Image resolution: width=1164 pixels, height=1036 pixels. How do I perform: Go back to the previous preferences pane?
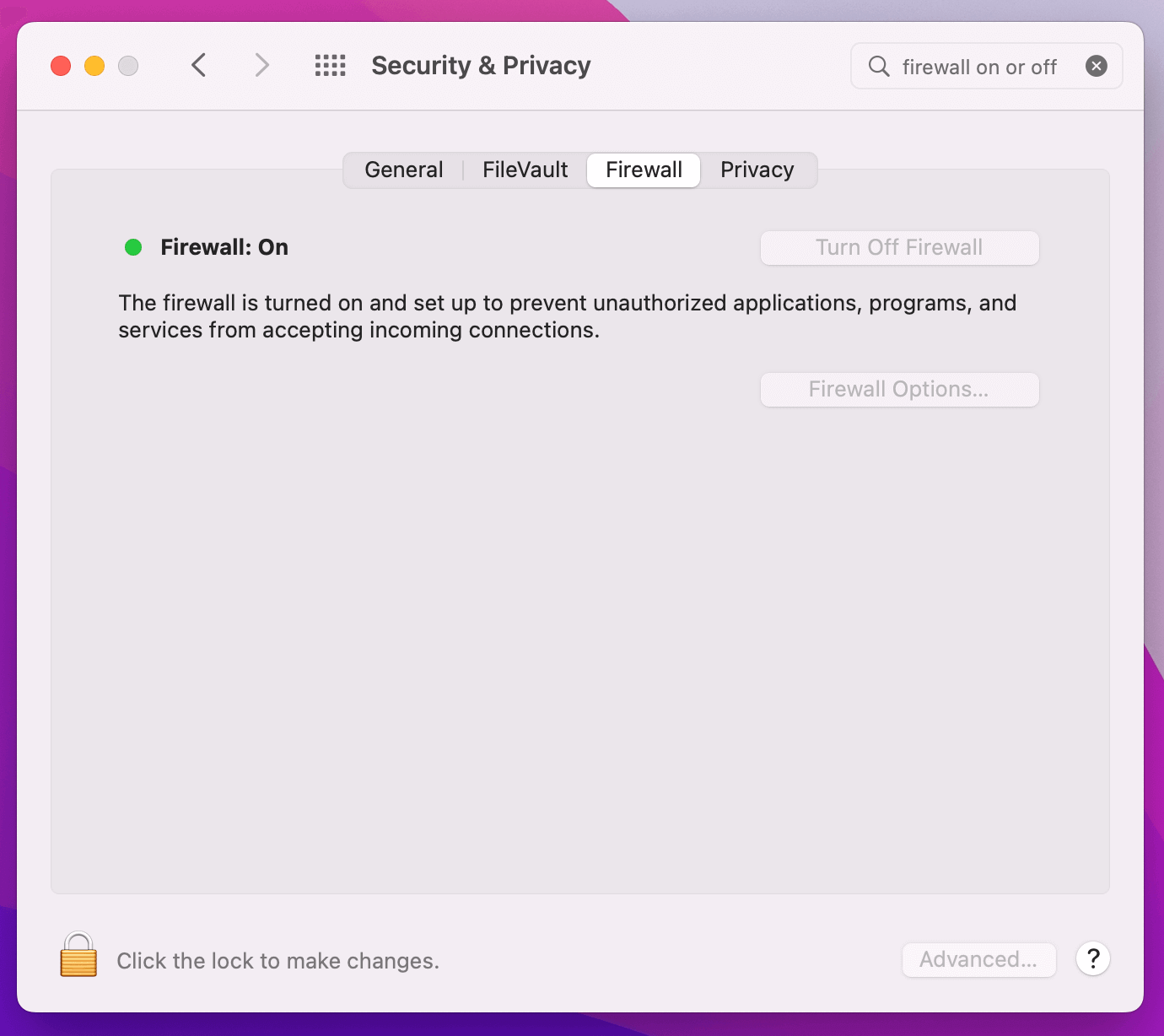199,65
